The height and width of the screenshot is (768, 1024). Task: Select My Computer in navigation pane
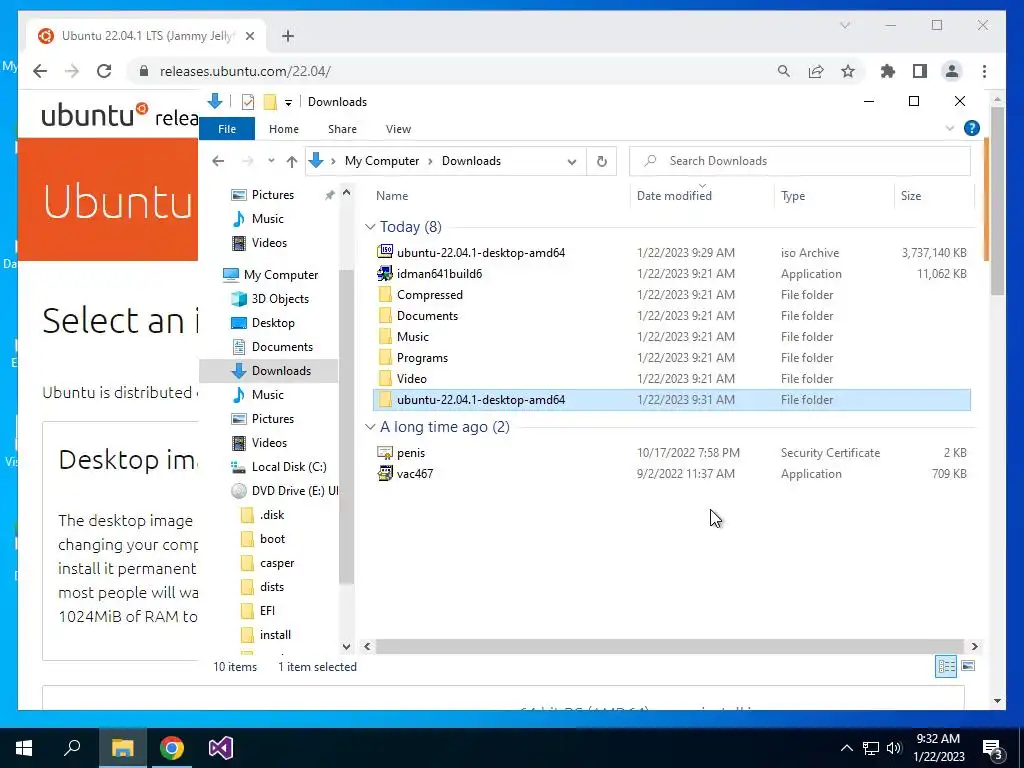269,274
